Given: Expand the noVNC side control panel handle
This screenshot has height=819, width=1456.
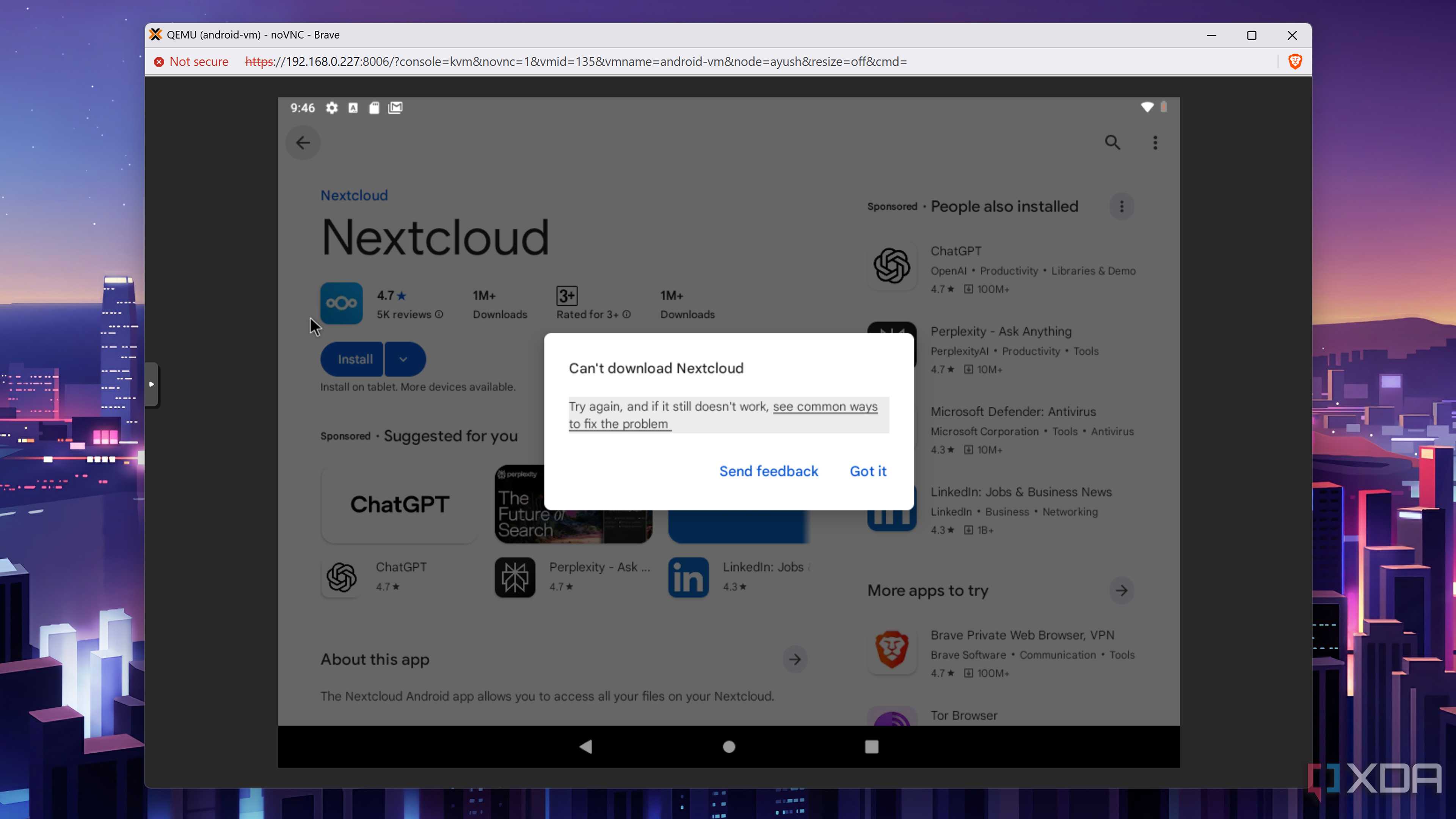Looking at the screenshot, I should 152,384.
